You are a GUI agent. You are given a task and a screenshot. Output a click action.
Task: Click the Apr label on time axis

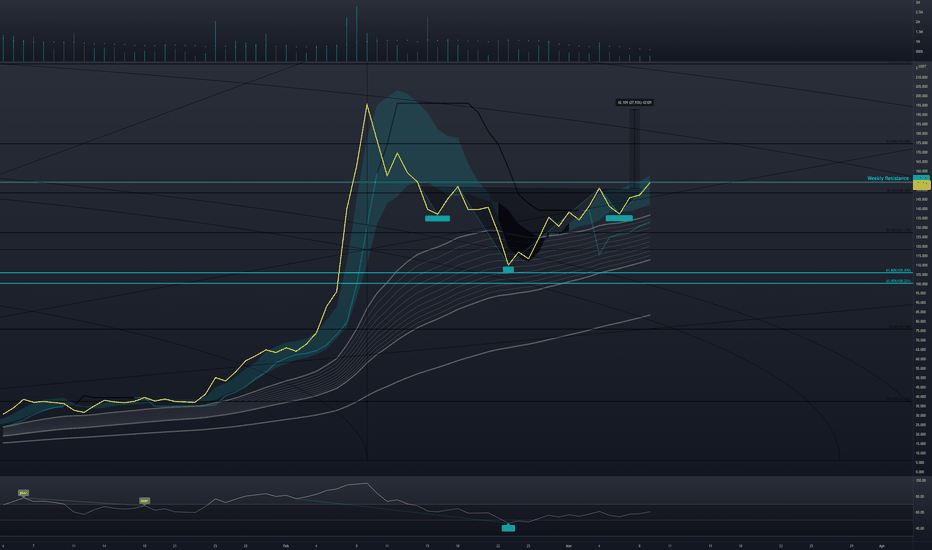881,545
